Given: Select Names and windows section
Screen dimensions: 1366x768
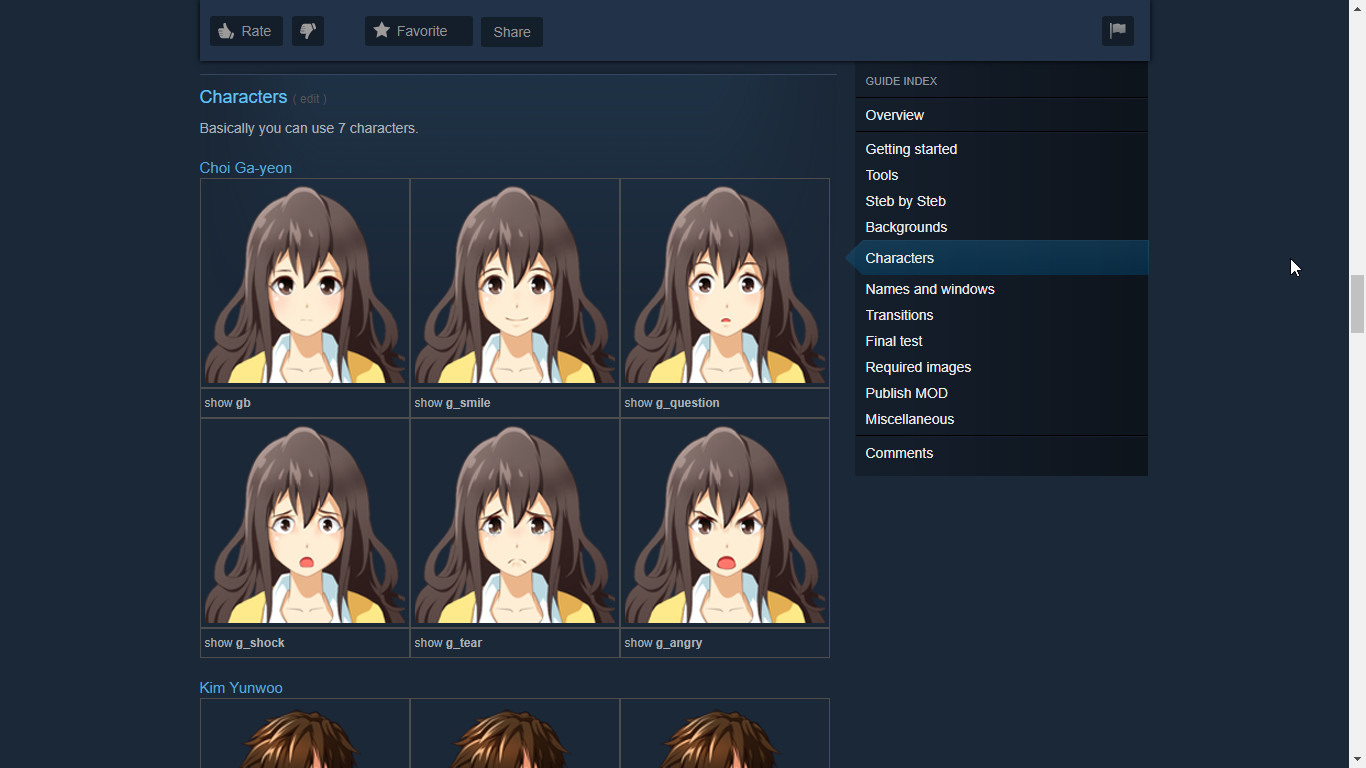Looking at the screenshot, I should coord(930,289).
